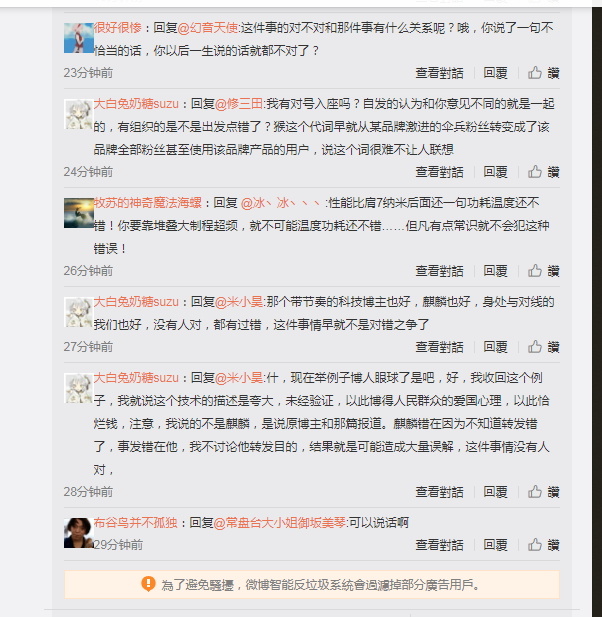The height and width of the screenshot is (617, 602).
Task: Open mention link @修三田
Action: pyautogui.click(x=239, y=103)
